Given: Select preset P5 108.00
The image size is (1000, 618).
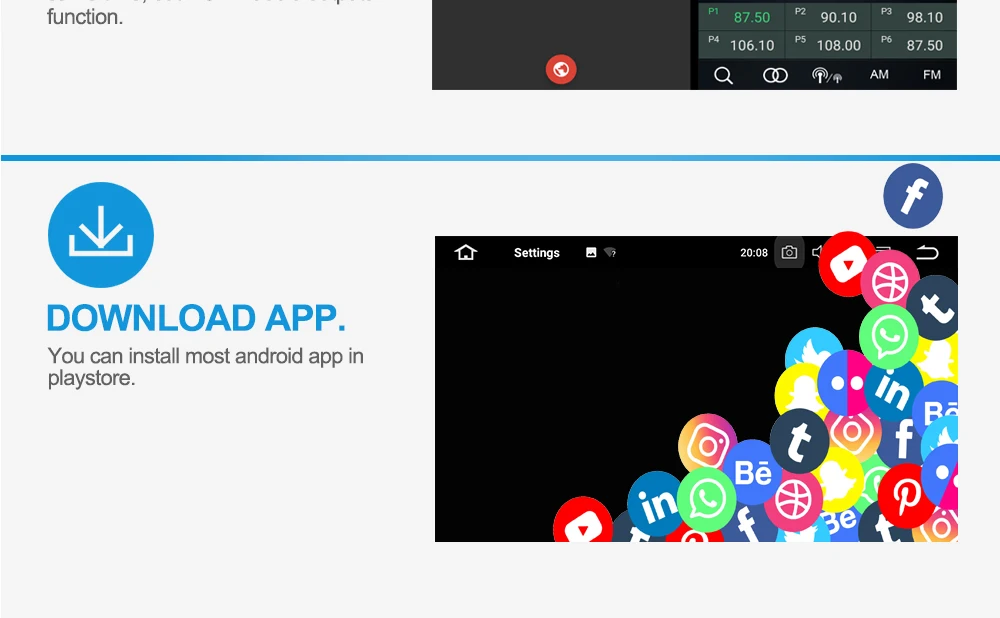Looking at the screenshot, I should (x=828, y=45).
